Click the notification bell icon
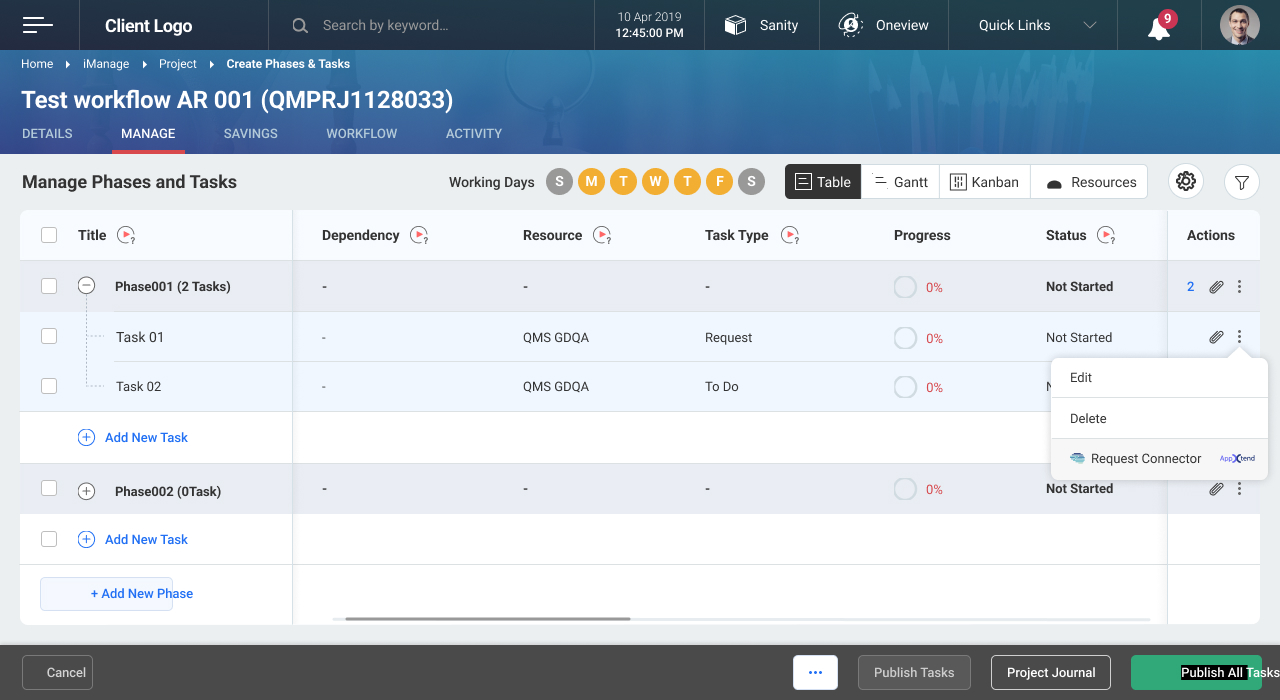The width and height of the screenshot is (1280, 700). click(x=1159, y=27)
